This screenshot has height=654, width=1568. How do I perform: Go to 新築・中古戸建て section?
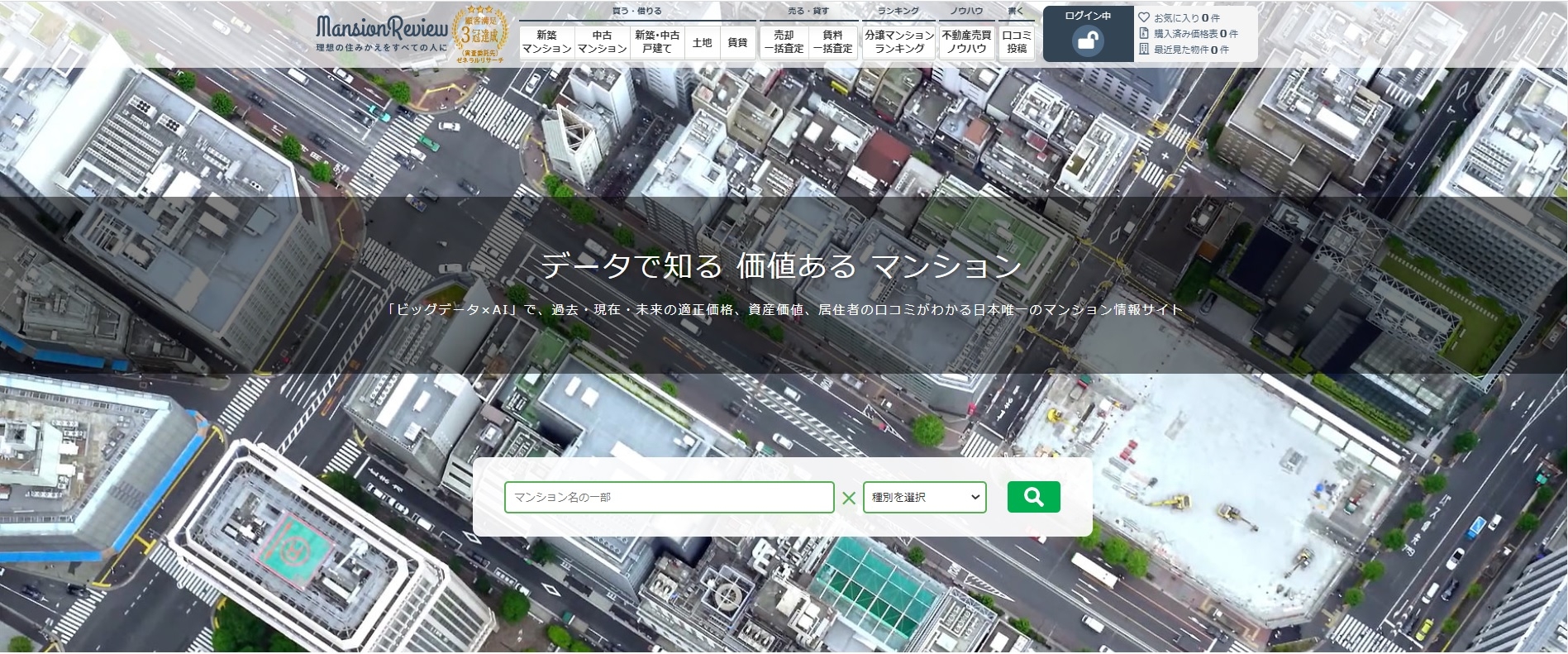657,42
